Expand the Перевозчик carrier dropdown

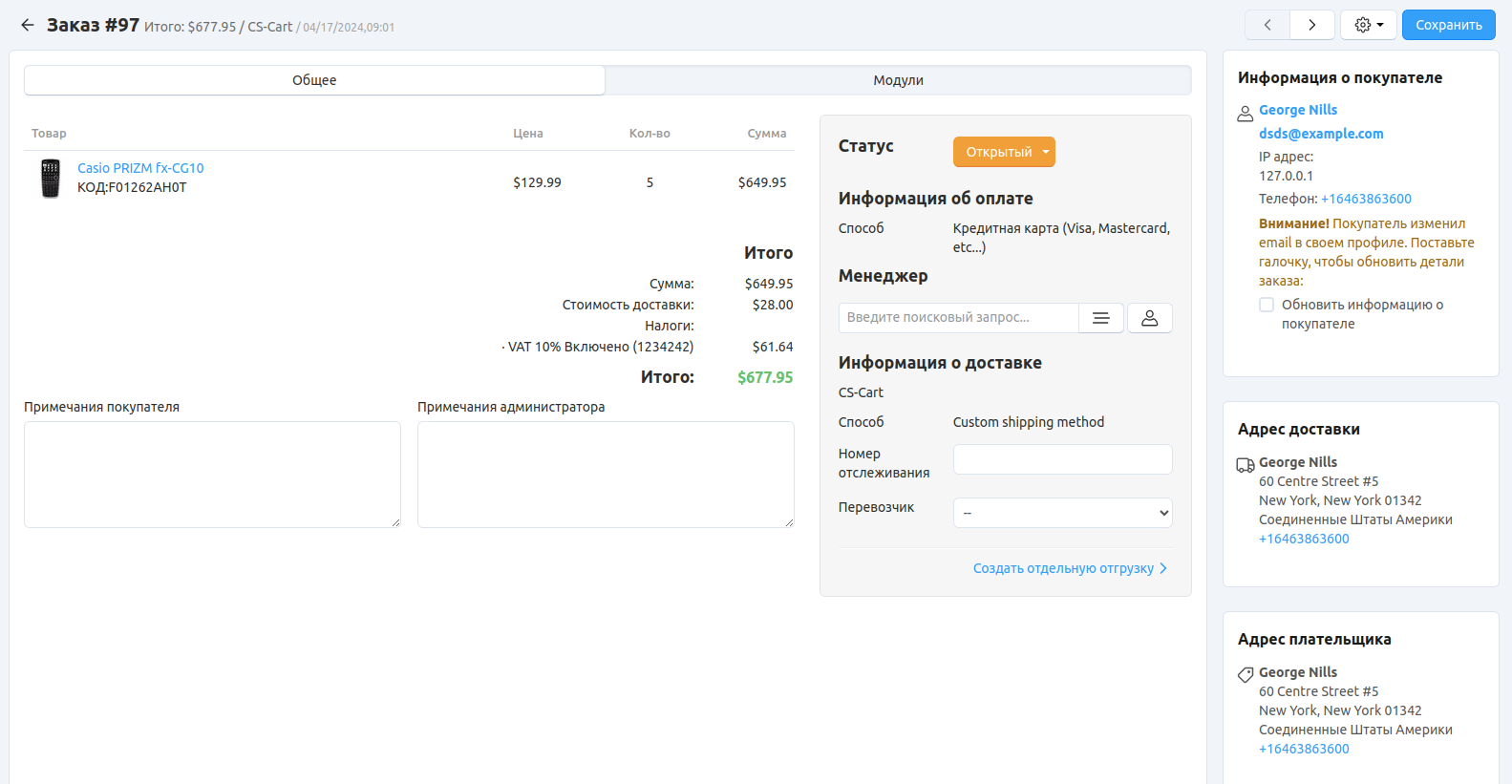[x=1062, y=513]
